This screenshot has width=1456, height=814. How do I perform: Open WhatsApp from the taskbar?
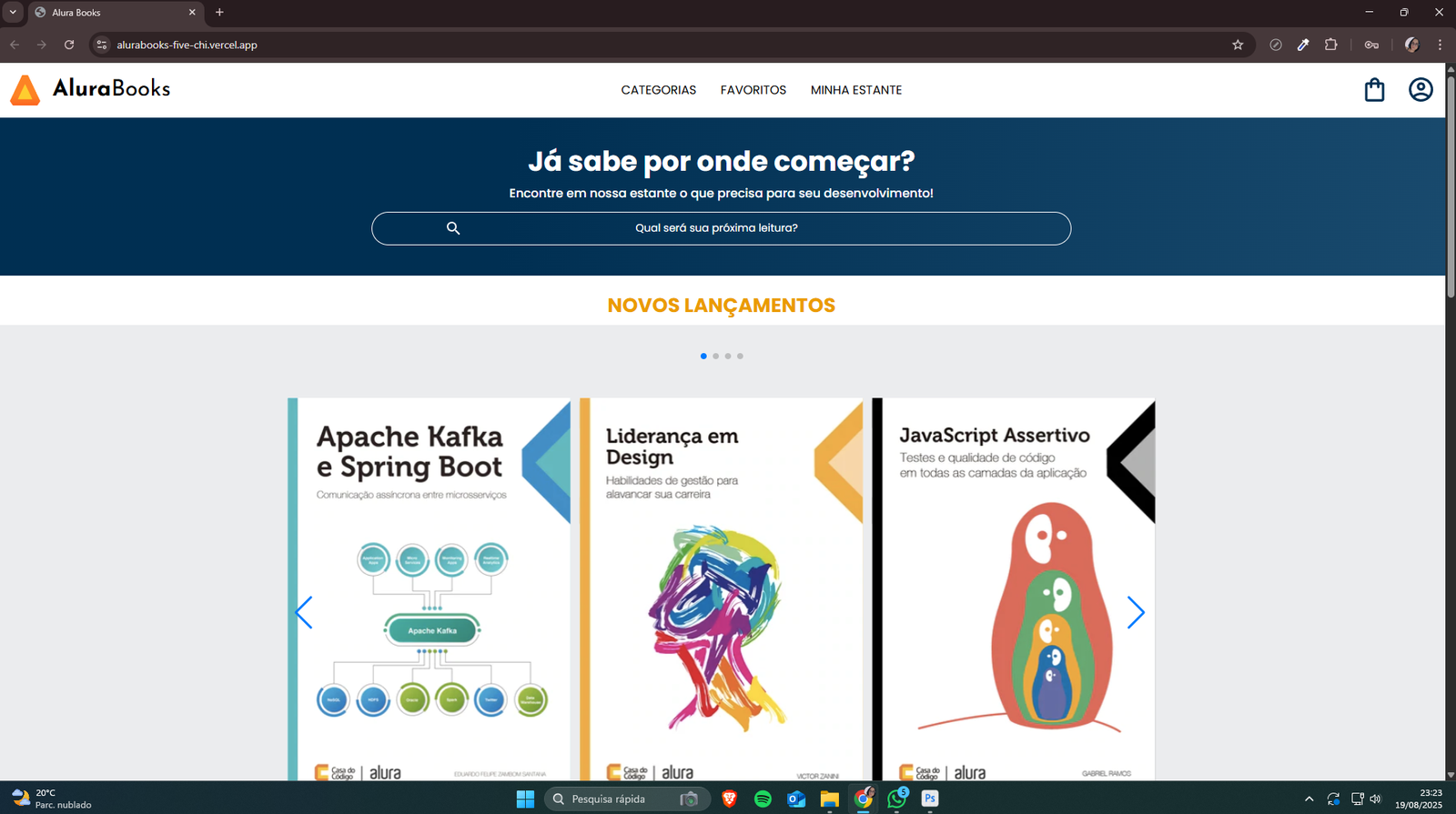click(896, 799)
